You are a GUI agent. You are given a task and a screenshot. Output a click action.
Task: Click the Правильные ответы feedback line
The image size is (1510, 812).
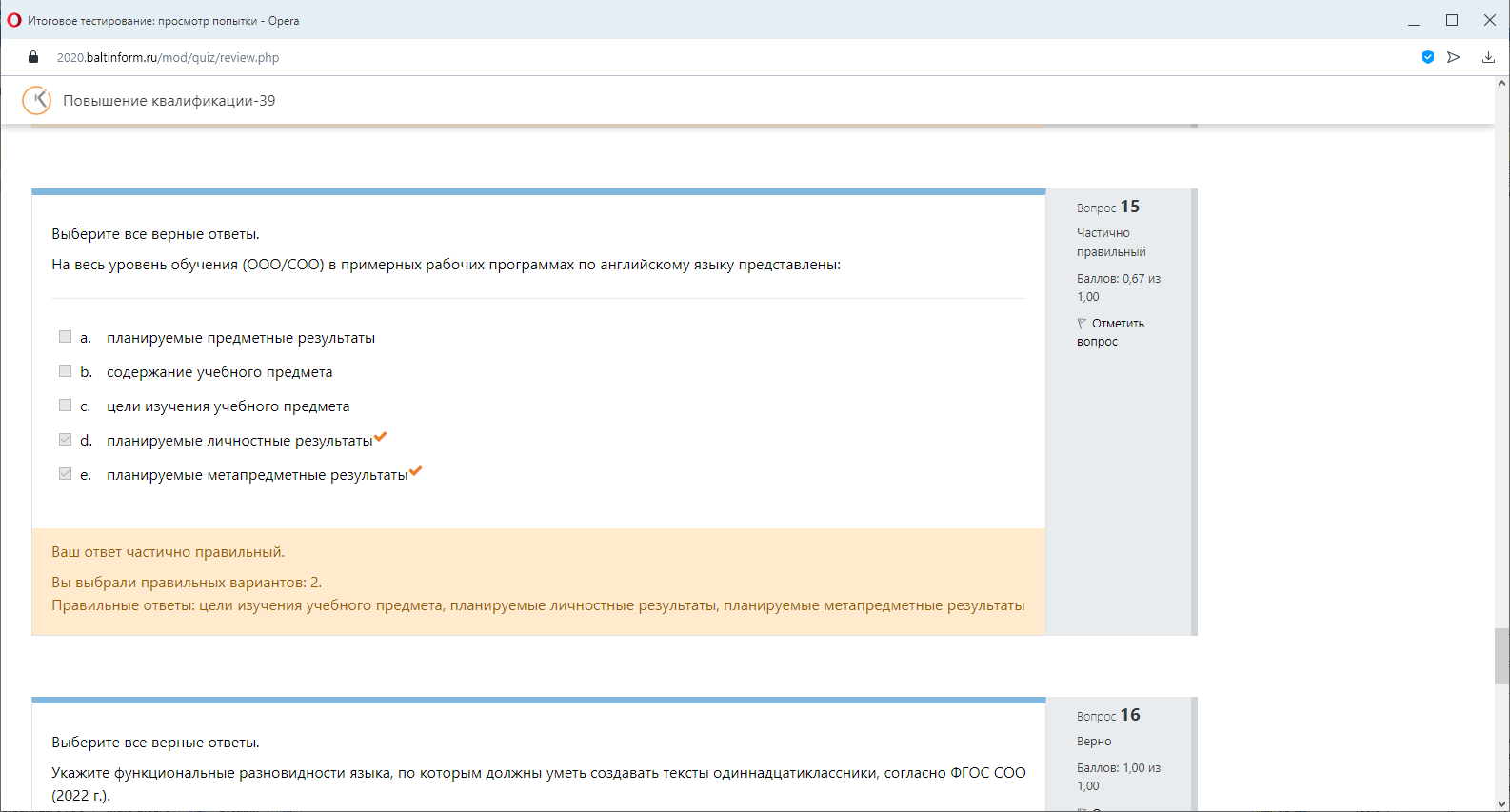pos(538,605)
